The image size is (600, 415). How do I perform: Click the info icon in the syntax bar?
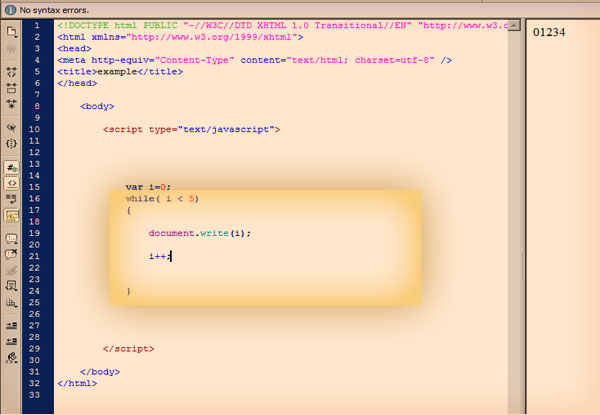10,10
